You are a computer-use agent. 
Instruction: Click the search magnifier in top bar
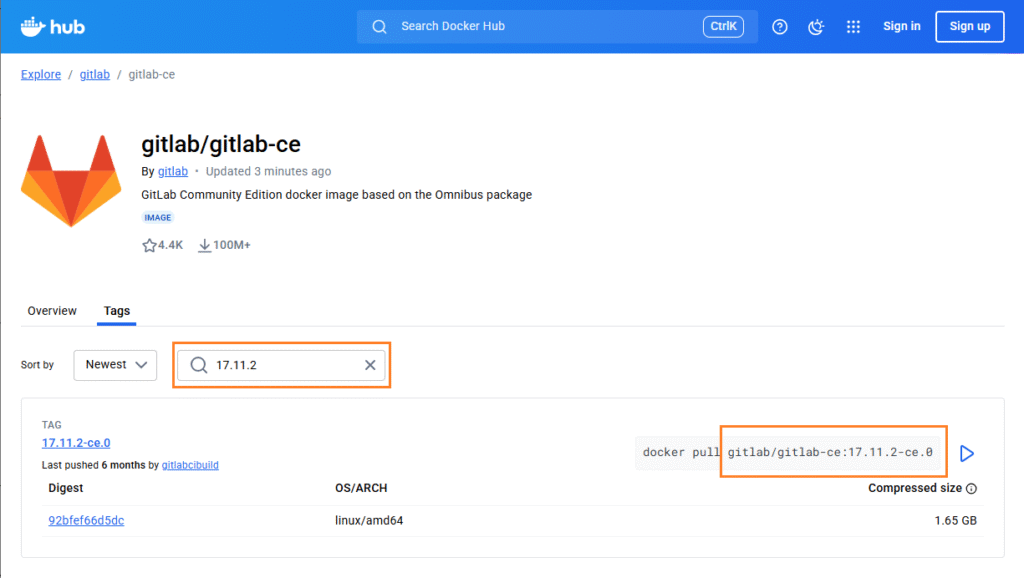[x=380, y=27]
